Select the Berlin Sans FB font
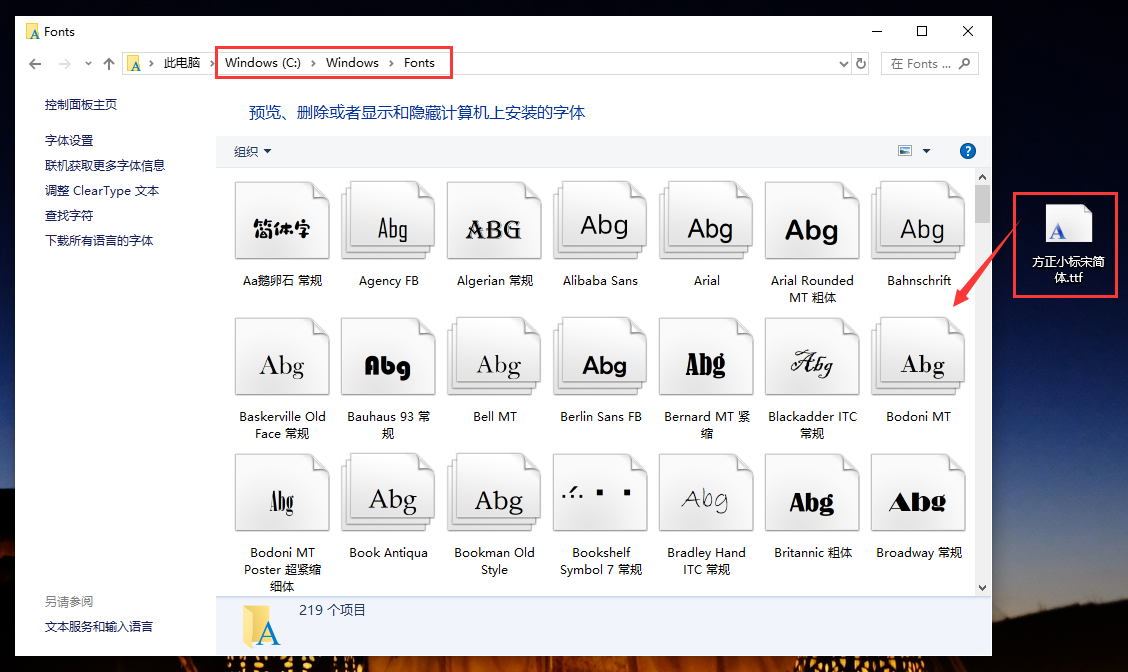 (x=600, y=356)
